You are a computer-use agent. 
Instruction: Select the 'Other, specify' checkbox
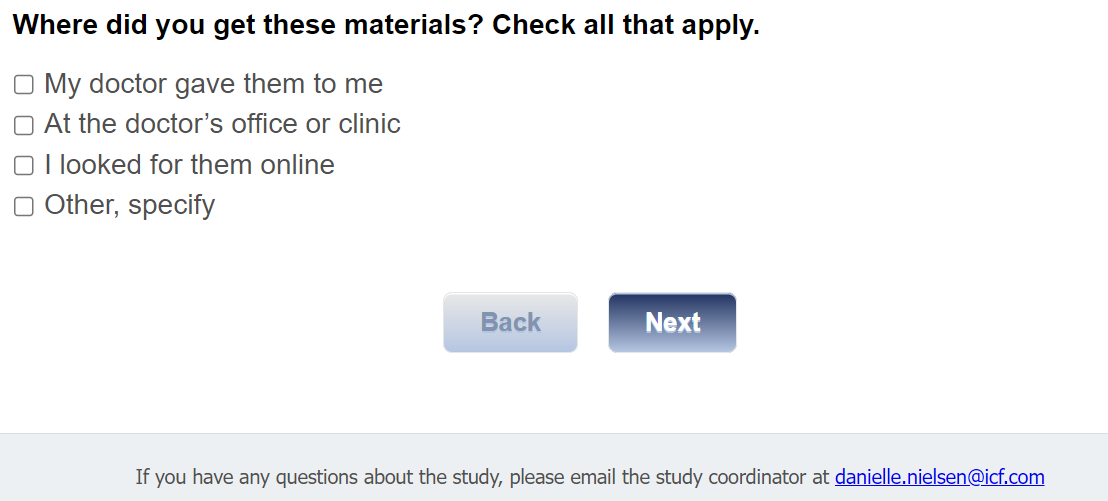[23, 206]
